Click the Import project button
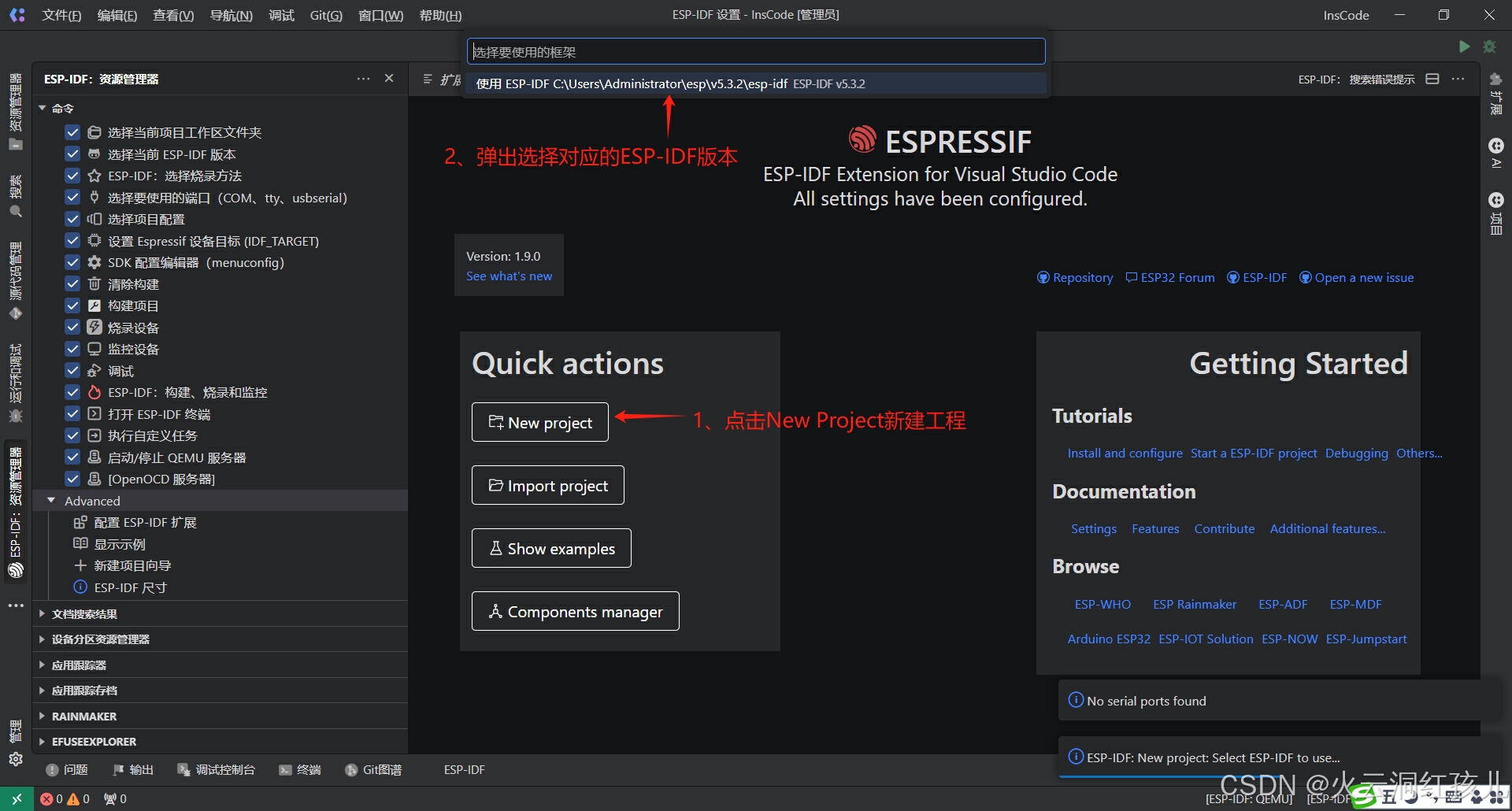The image size is (1512, 811). click(x=548, y=485)
